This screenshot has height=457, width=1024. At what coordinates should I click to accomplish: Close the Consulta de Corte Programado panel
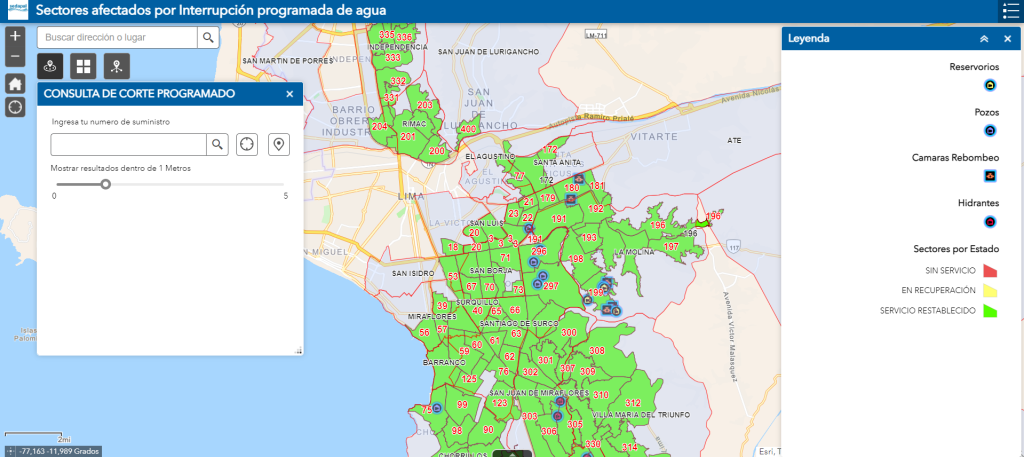pyautogui.click(x=289, y=94)
